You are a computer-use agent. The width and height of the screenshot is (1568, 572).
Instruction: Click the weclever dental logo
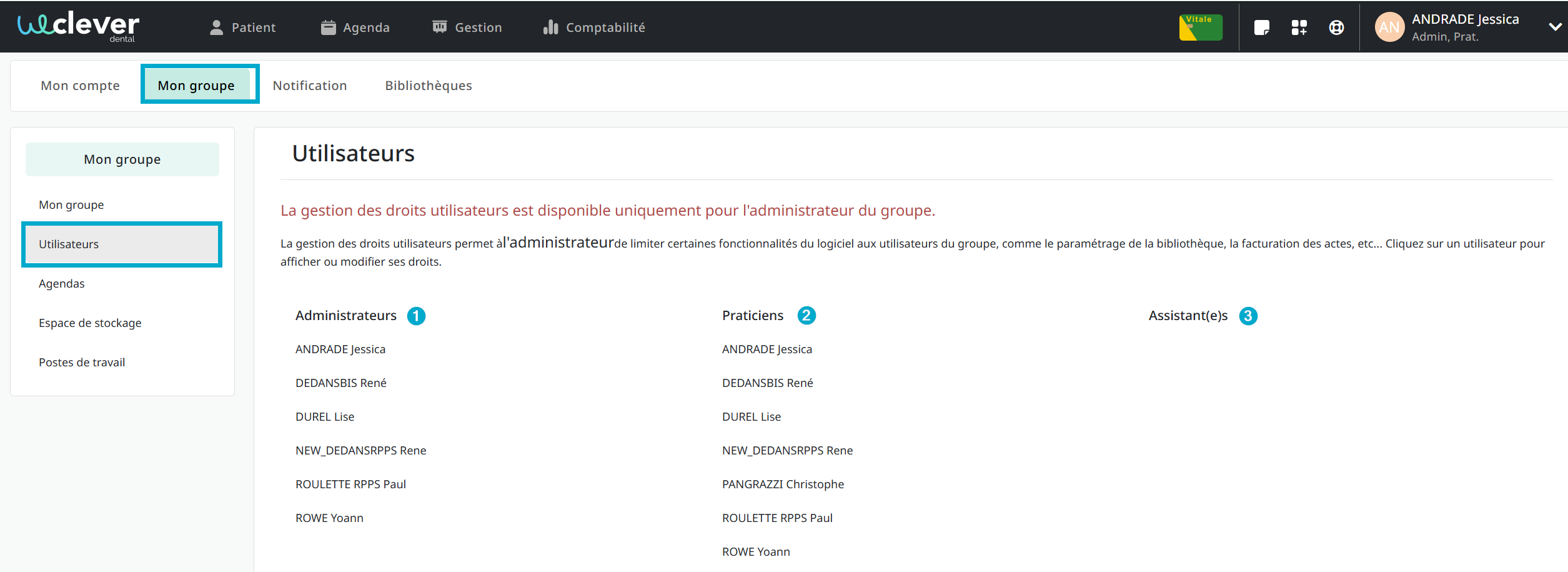point(79,27)
